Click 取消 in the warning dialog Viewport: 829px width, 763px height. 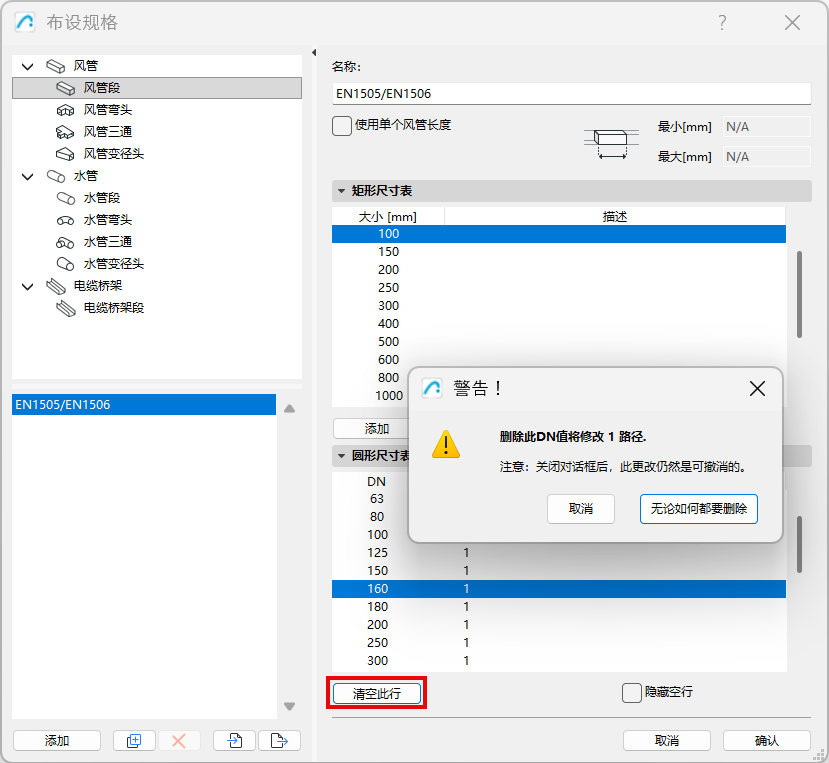pyautogui.click(x=581, y=509)
